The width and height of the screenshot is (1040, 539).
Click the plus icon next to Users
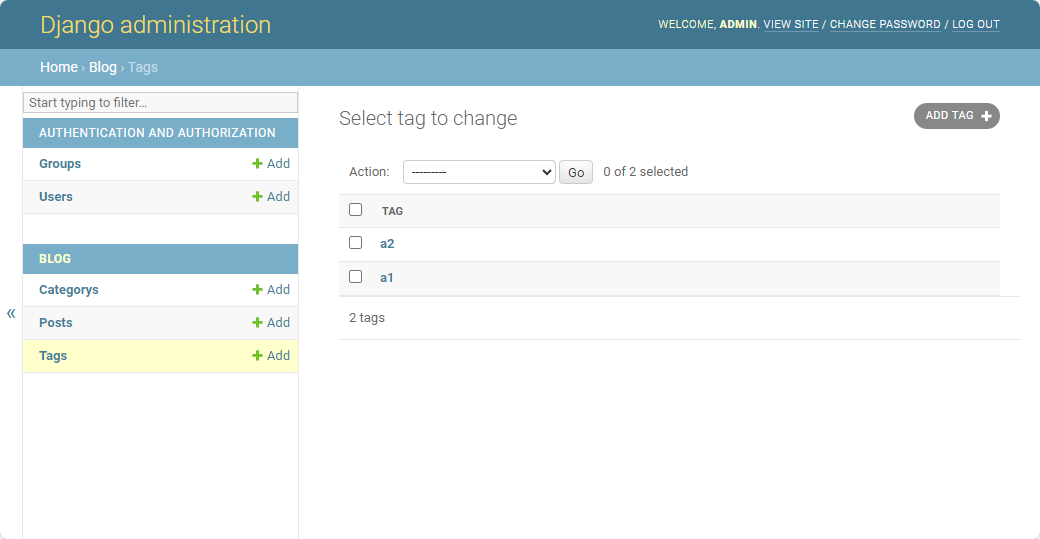[257, 196]
